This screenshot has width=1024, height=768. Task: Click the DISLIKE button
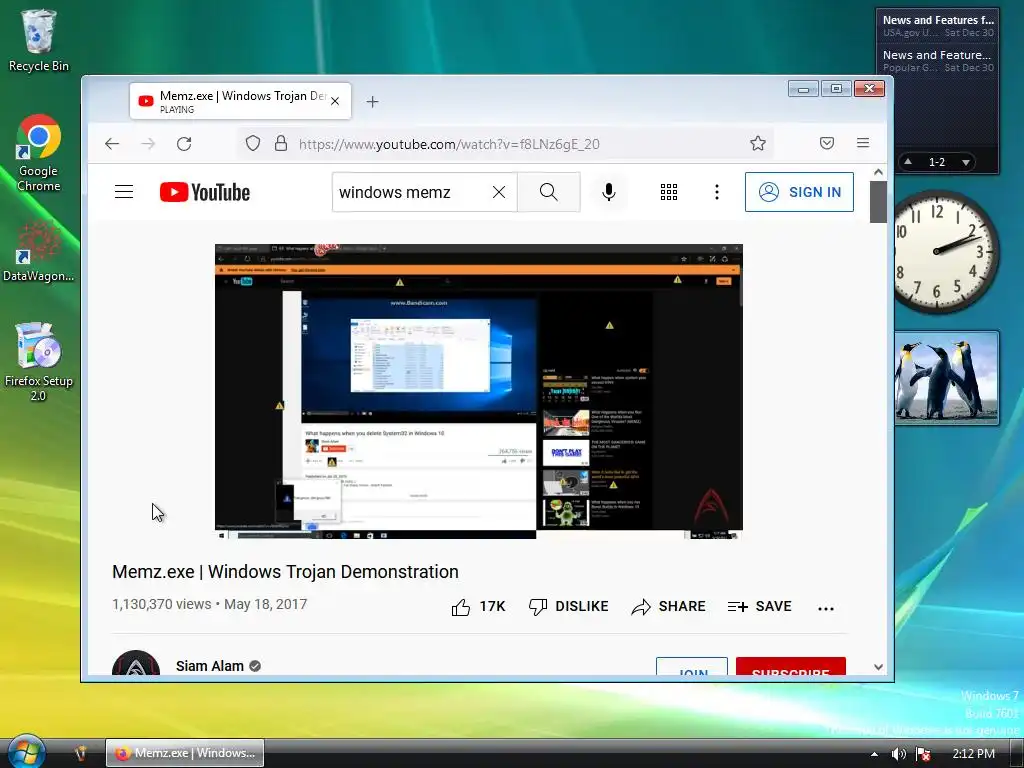568,607
